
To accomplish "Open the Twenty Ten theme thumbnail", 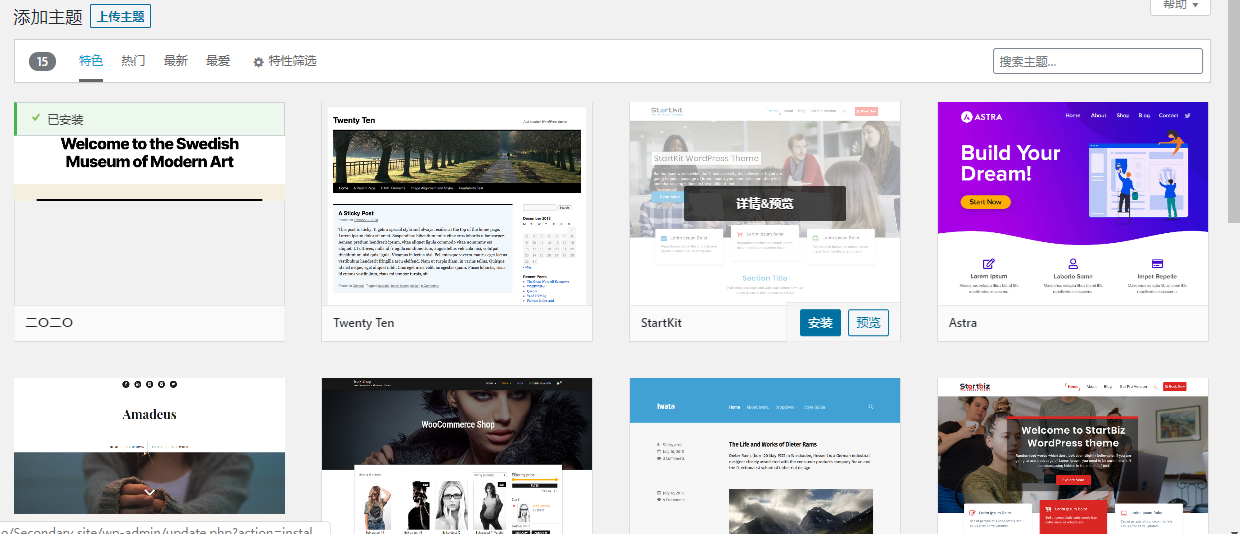I will pyautogui.click(x=457, y=203).
